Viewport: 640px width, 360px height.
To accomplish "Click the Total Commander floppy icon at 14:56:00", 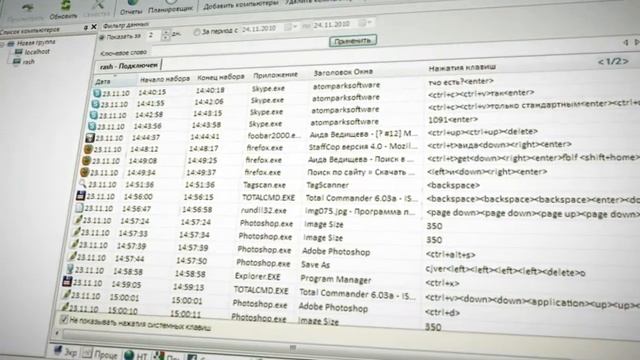I will click(80, 196).
